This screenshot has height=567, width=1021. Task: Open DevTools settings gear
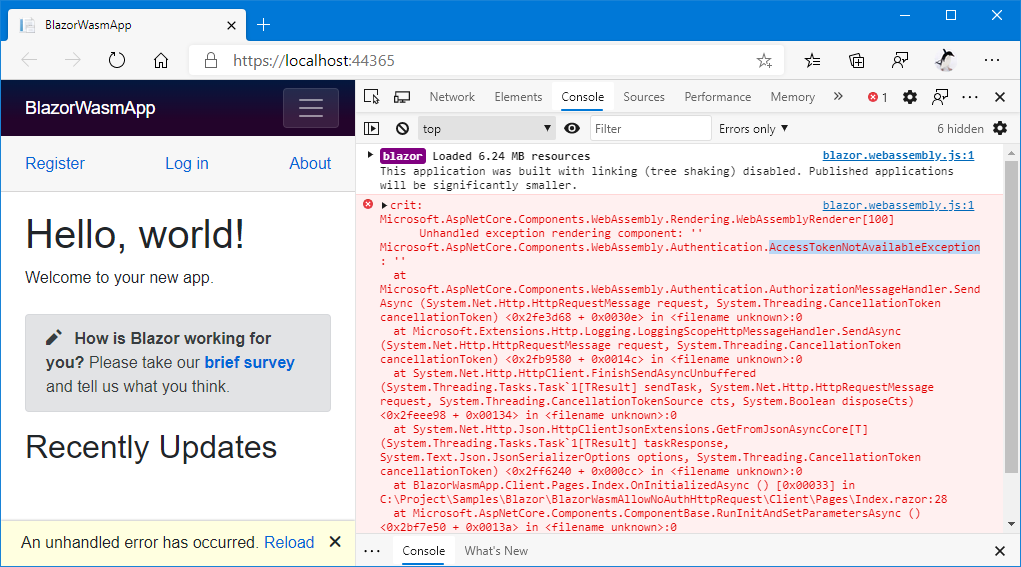click(x=910, y=97)
